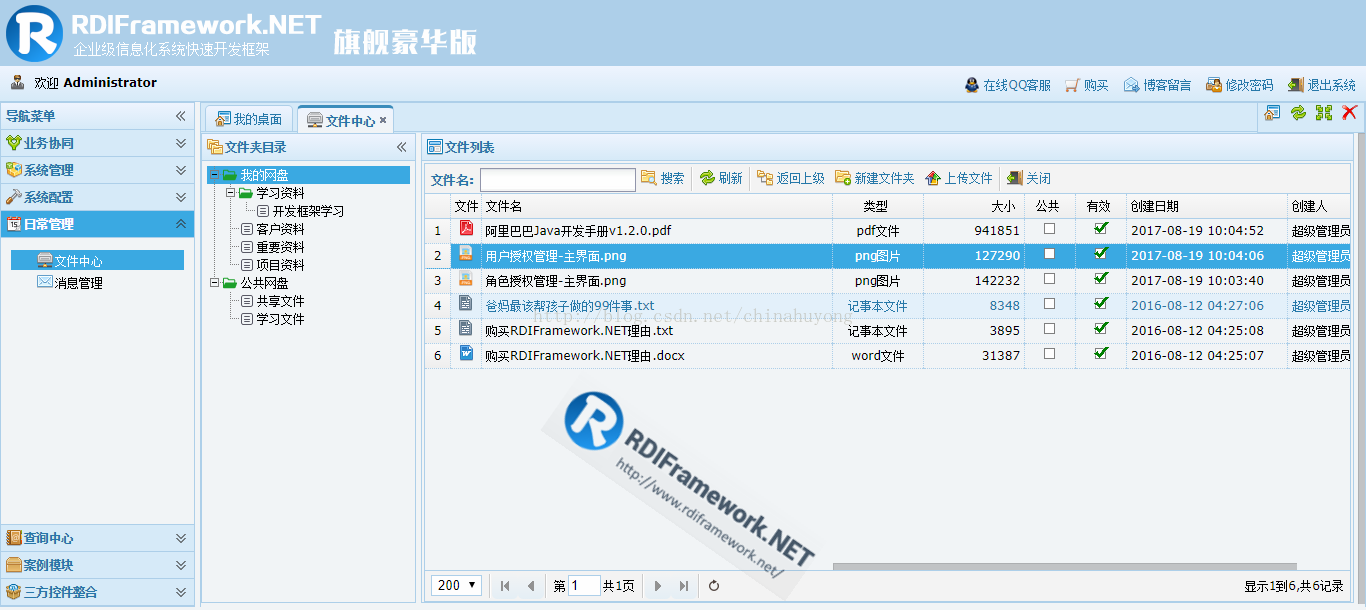This screenshot has width=1366, height=610.
Task: Open the page size 200 dropdown
Action: click(x=457, y=585)
